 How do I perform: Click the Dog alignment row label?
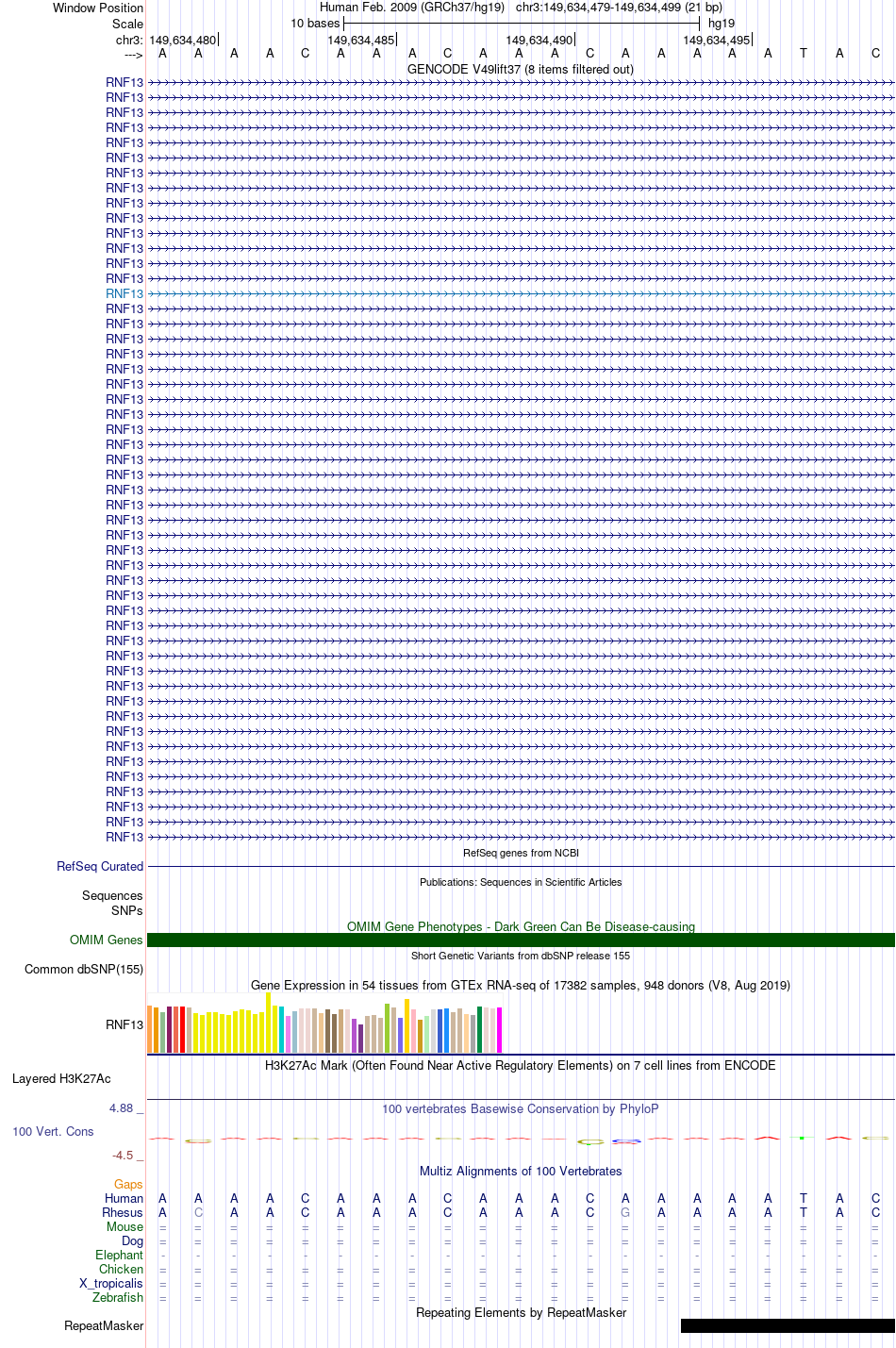[133, 1241]
